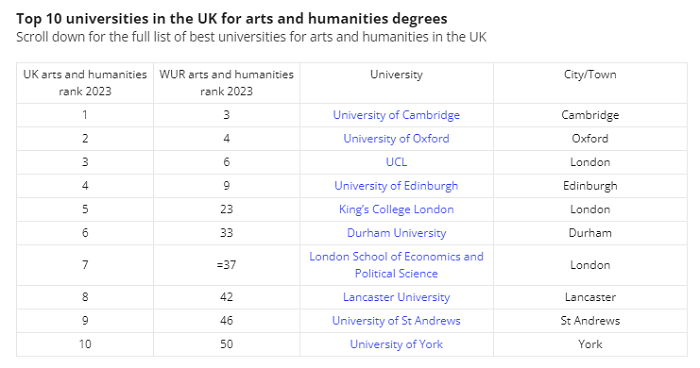The height and width of the screenshot is (368, 700).
Task: Open the University of St Andrews link
Action: (x=396, y=321)
